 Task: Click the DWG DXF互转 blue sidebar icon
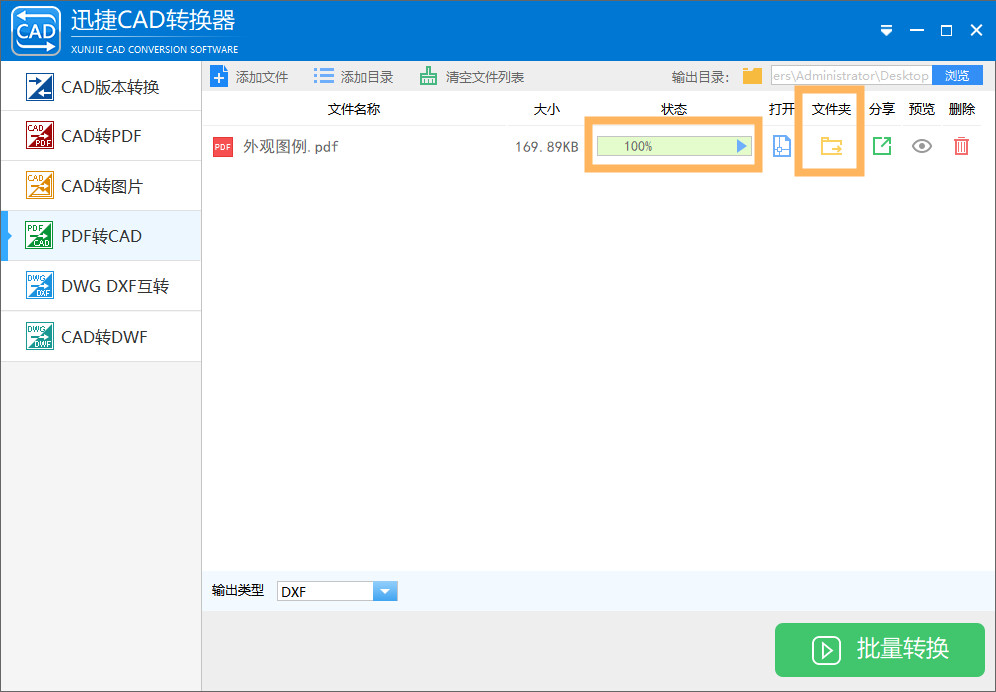coord(39,285)
